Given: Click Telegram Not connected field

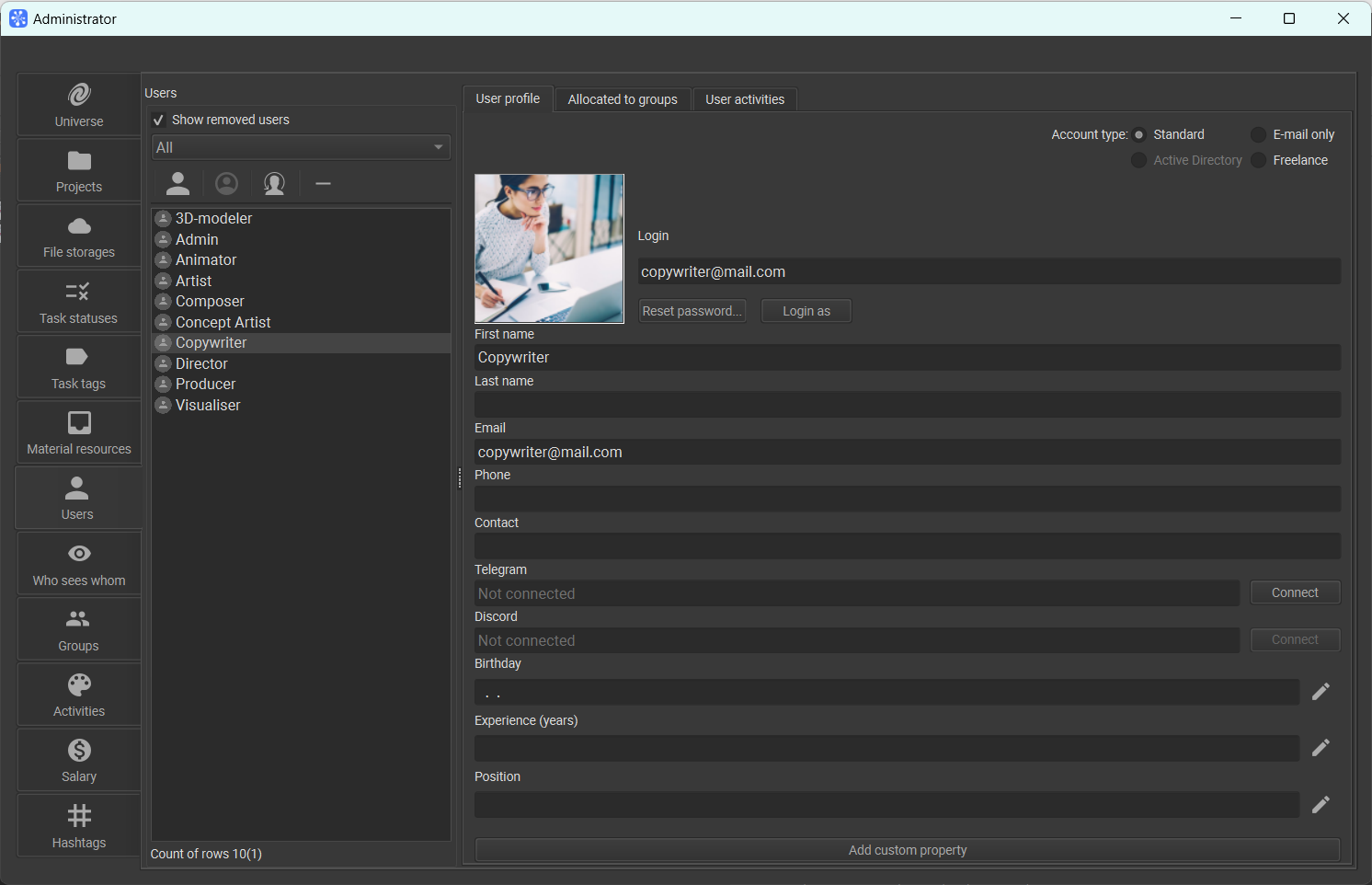Looking at the screenshot, I should click(857, 593).
